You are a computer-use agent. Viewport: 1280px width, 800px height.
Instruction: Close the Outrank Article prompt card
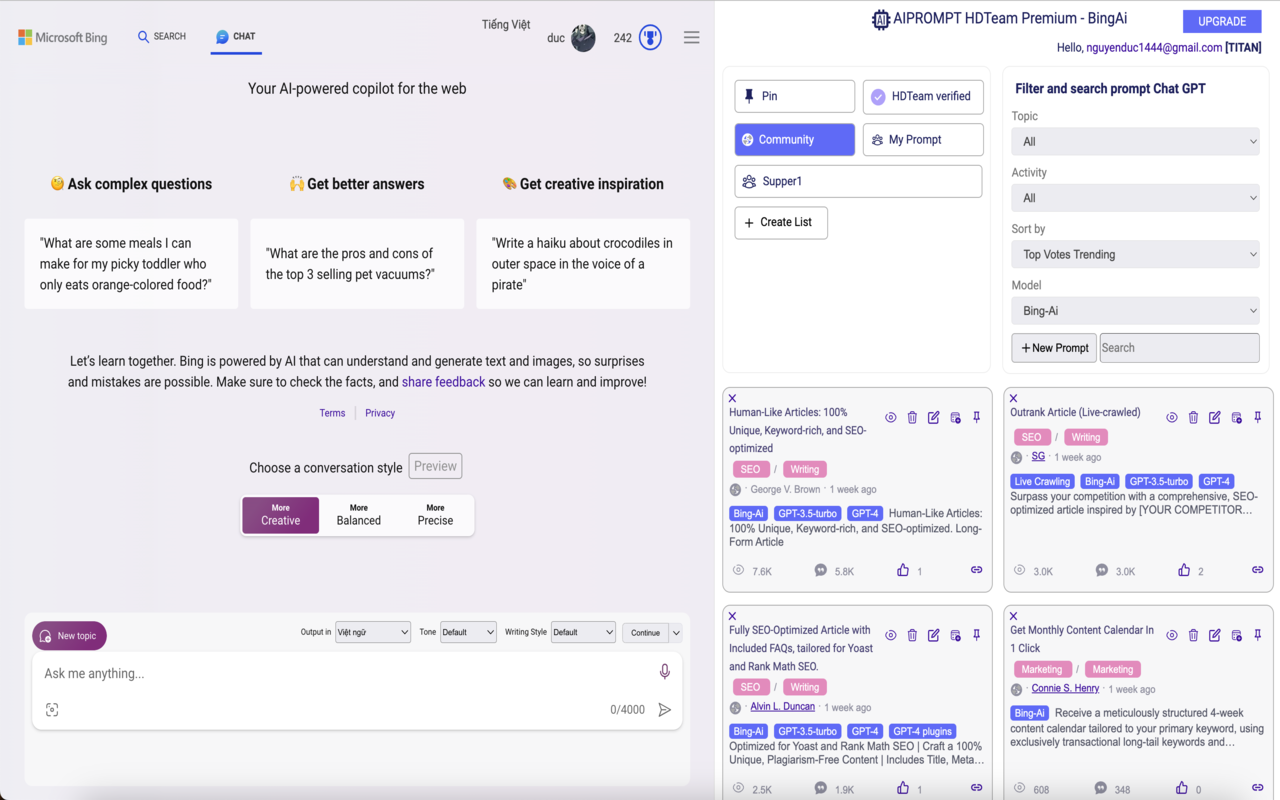[1013, 398]
